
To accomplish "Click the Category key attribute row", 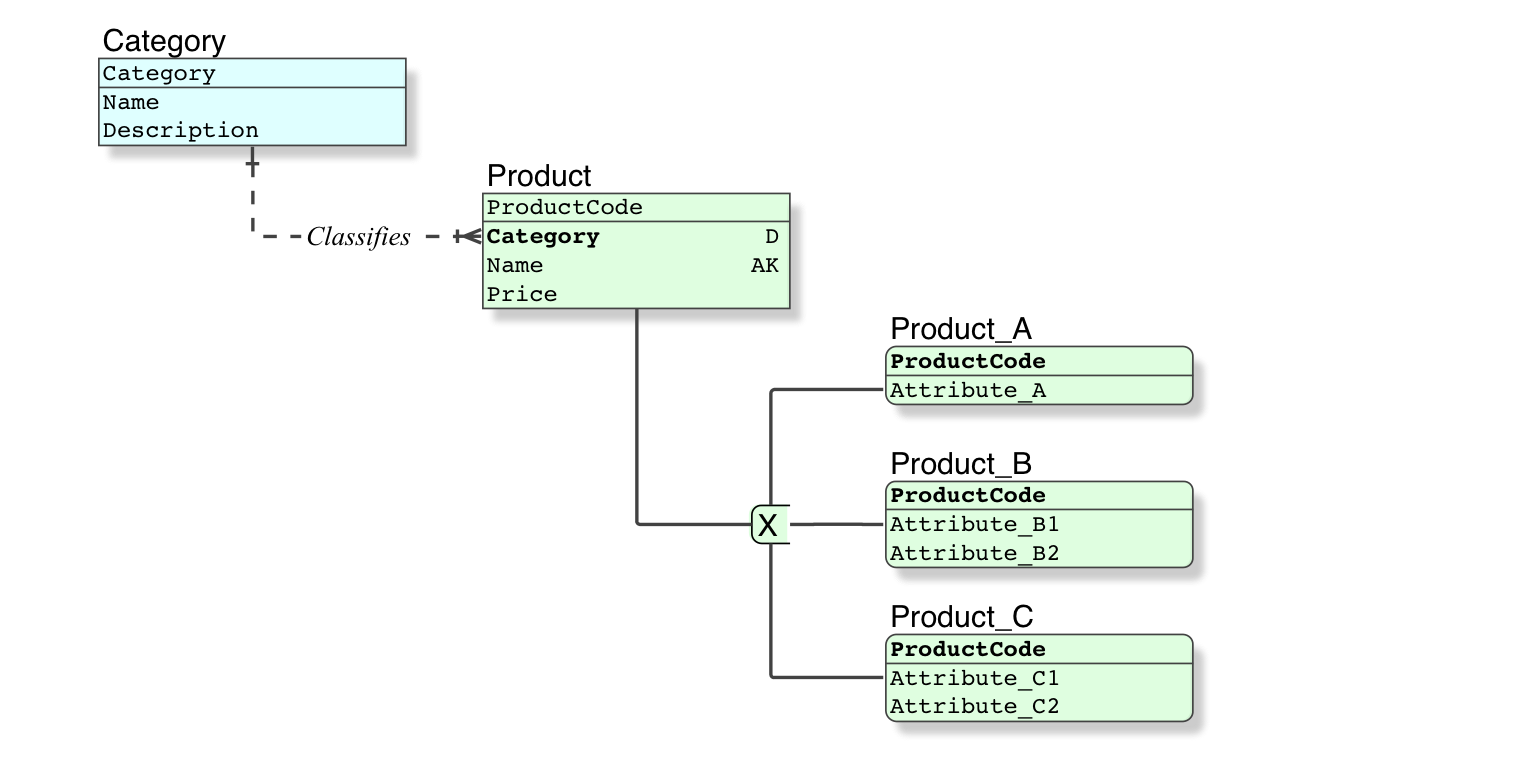I will (x=252, y=73).
